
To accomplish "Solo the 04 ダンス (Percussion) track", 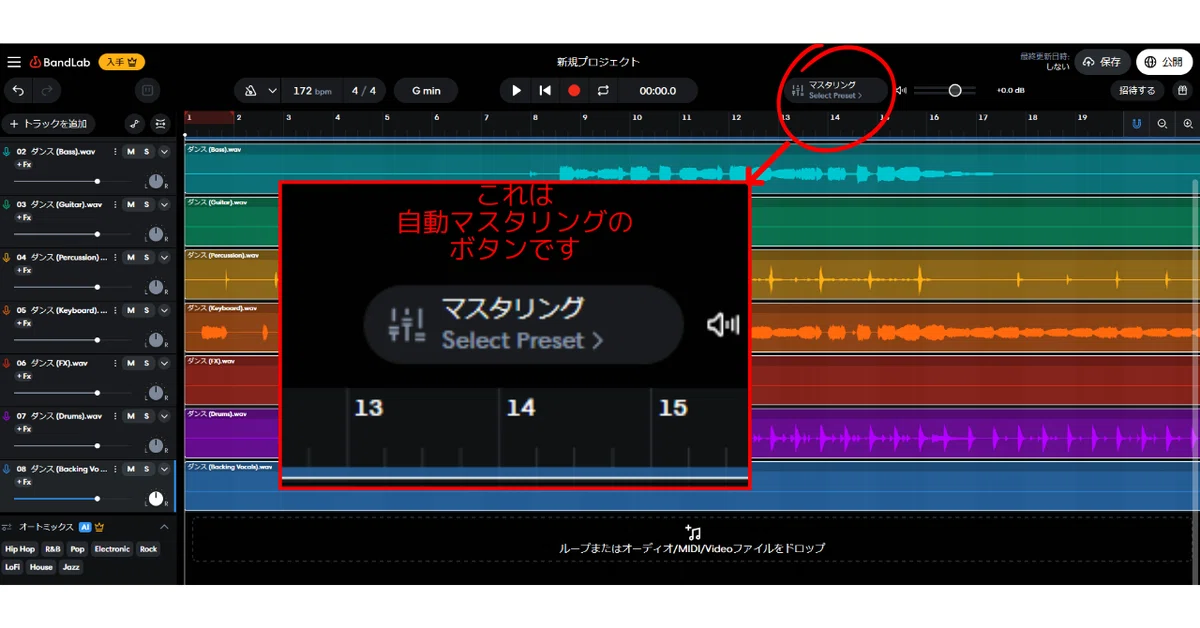I will [x=146, y=257].
